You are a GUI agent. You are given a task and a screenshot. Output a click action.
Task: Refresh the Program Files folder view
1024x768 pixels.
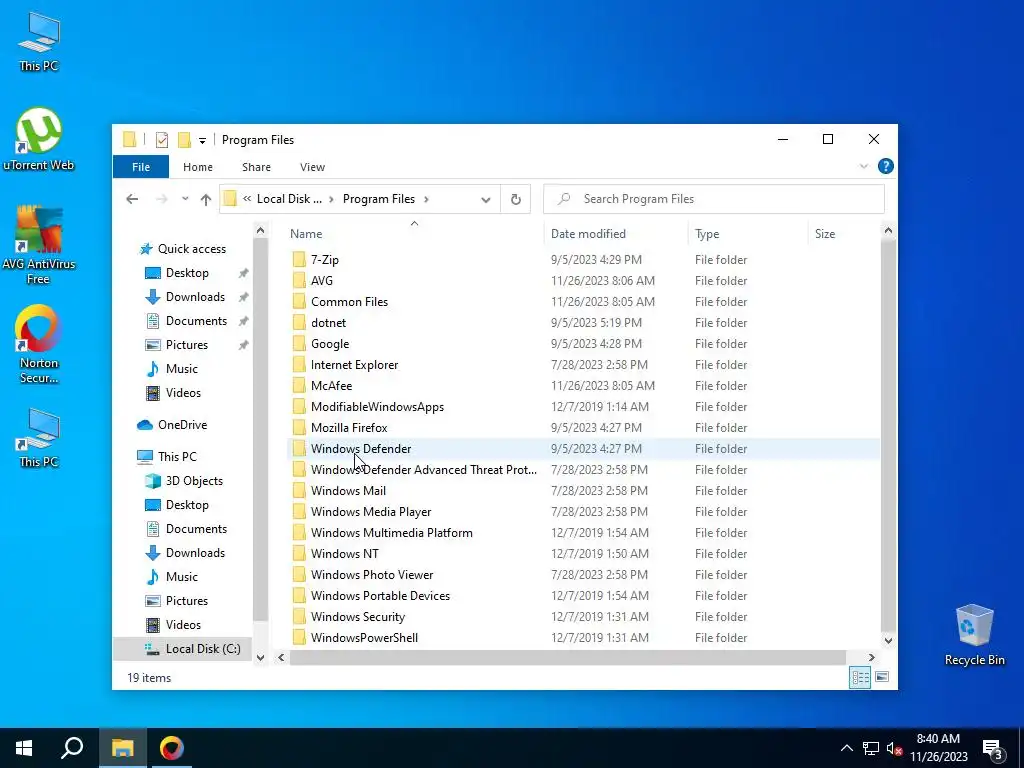pos(516,199)
